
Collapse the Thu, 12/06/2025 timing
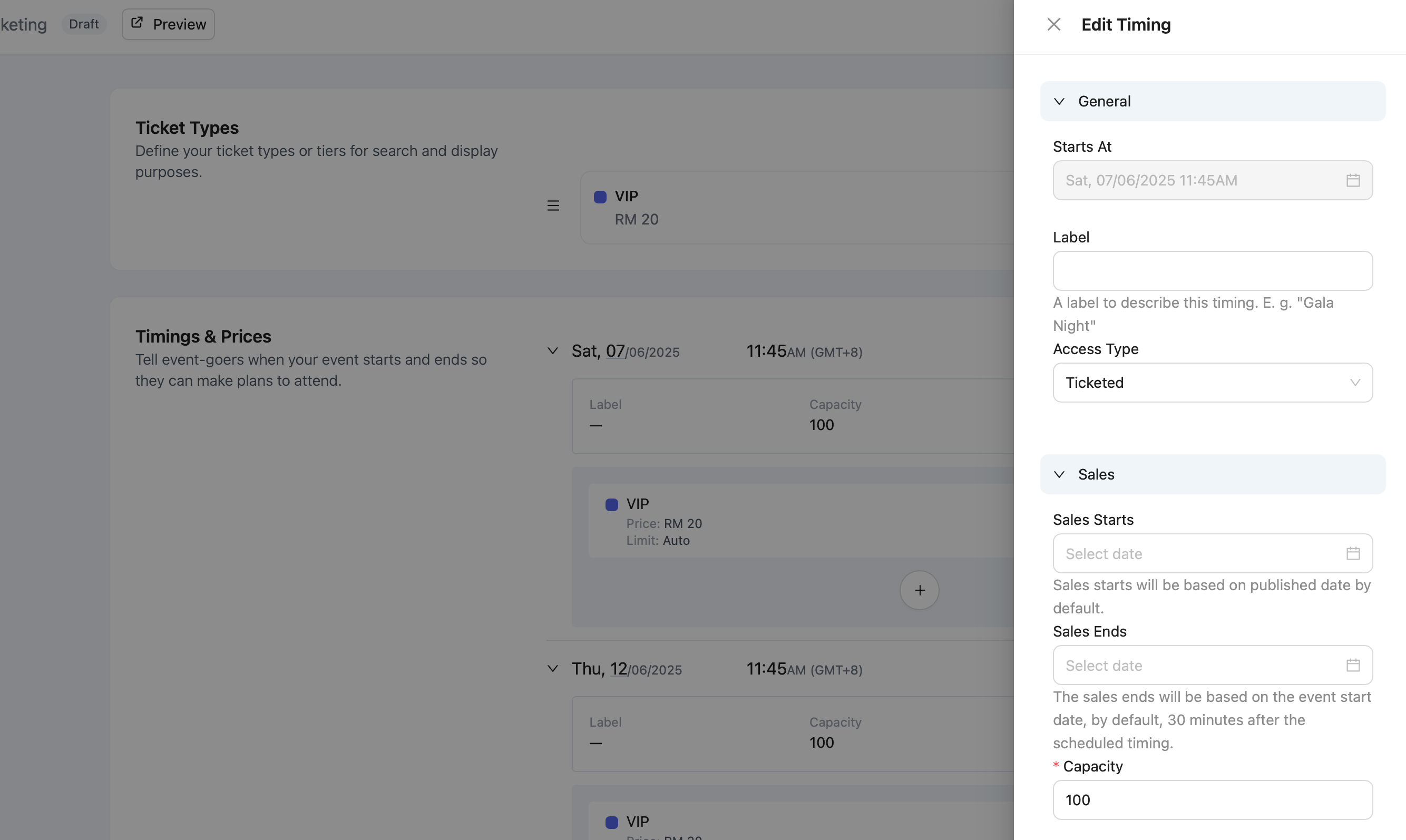(552, 669)
